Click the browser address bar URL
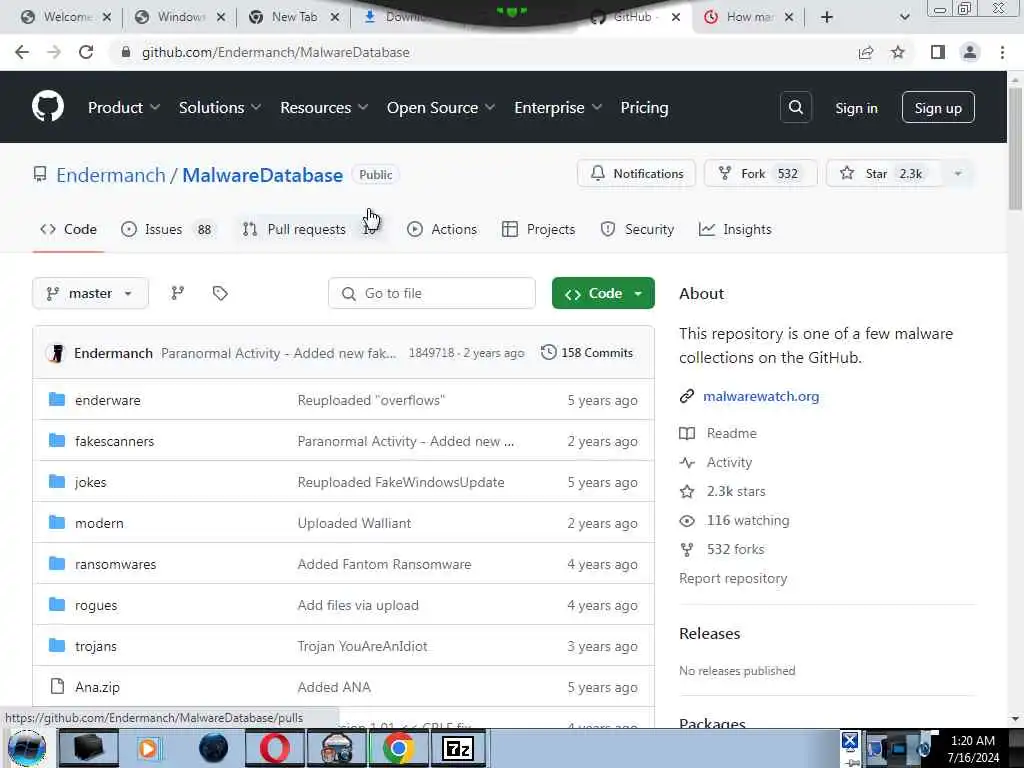Screen dimensions: 1024x768 (x=276, y=52)
